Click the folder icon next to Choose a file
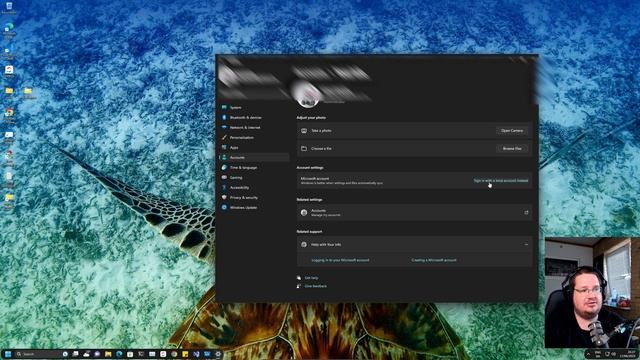 pos(304,149)
